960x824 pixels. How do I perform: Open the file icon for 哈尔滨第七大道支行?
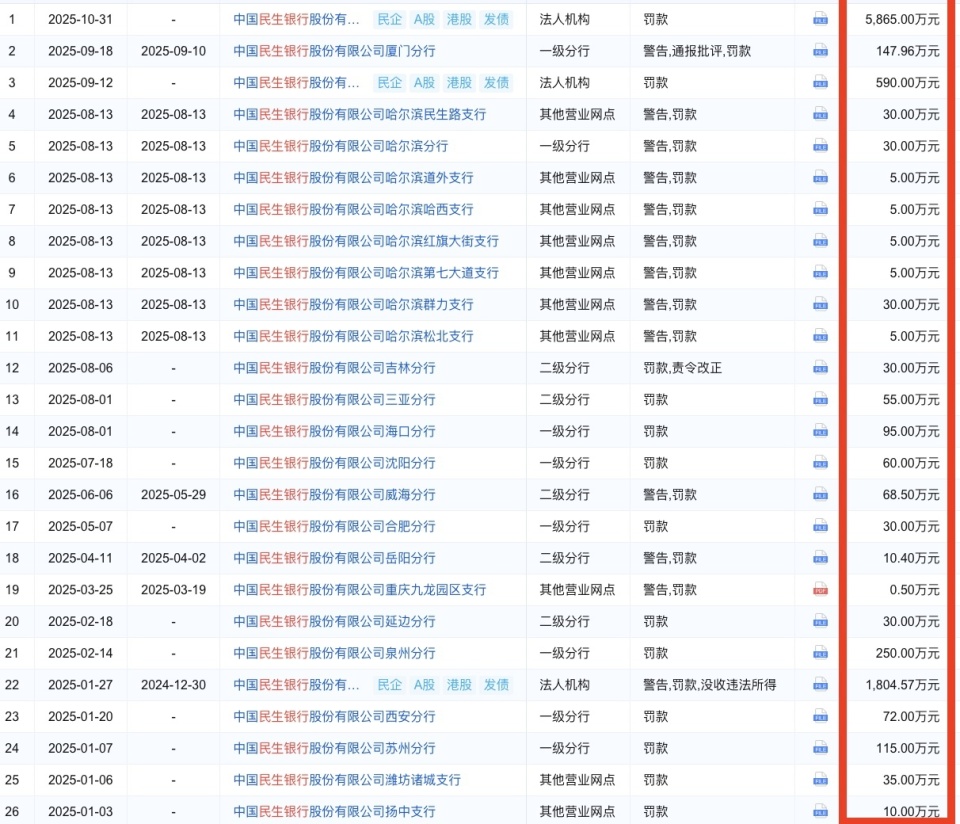(820, 273)
